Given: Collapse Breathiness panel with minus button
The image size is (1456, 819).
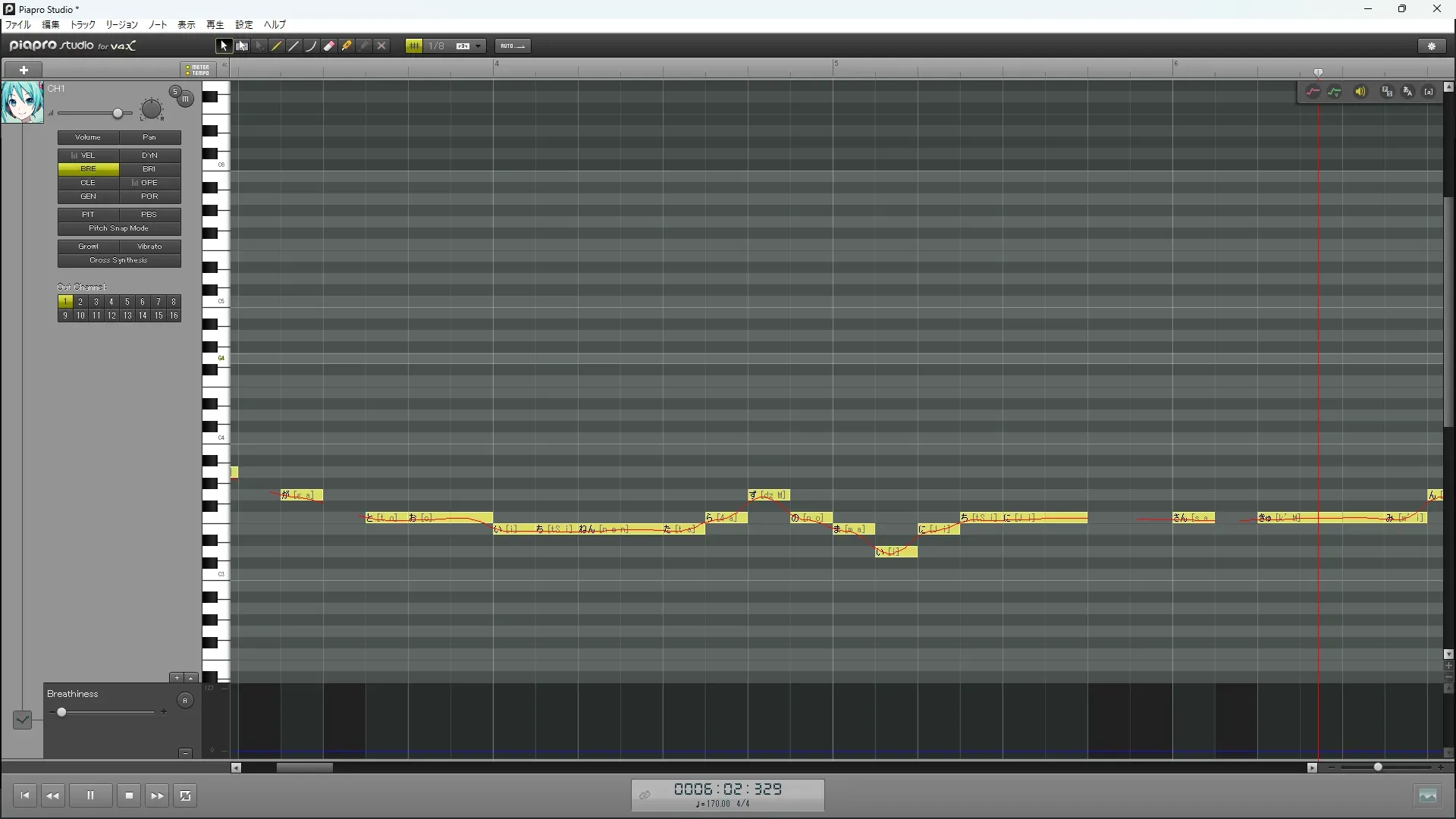Looking at the screenshot, I should pyautogui.click(x=185, y=753).
